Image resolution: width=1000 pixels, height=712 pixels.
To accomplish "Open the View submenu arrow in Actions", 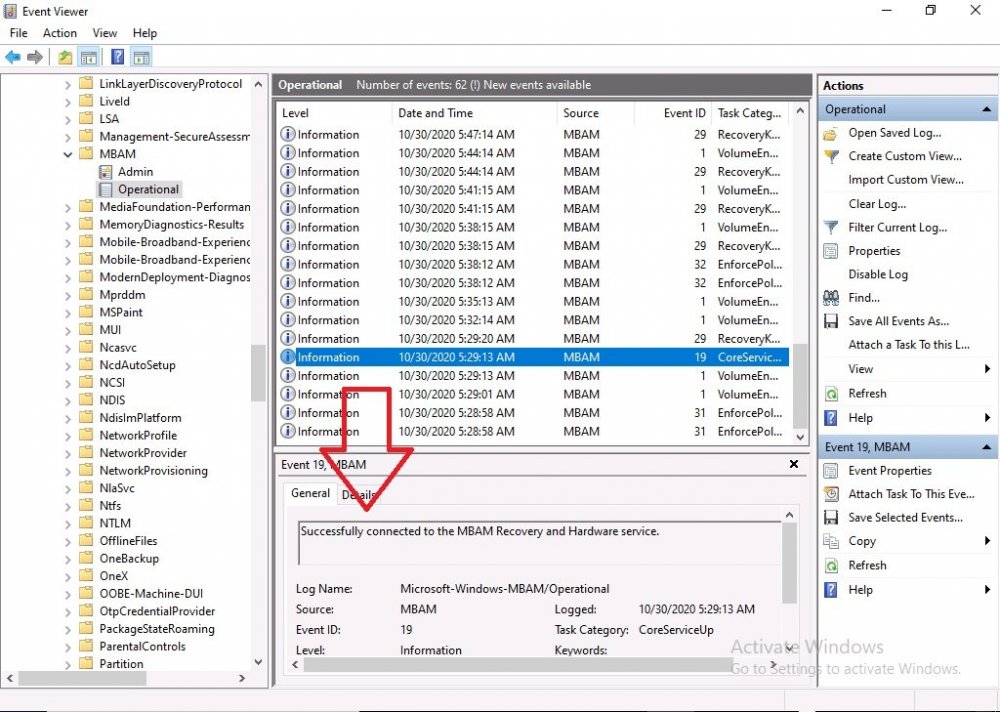I will coord(987,369).
